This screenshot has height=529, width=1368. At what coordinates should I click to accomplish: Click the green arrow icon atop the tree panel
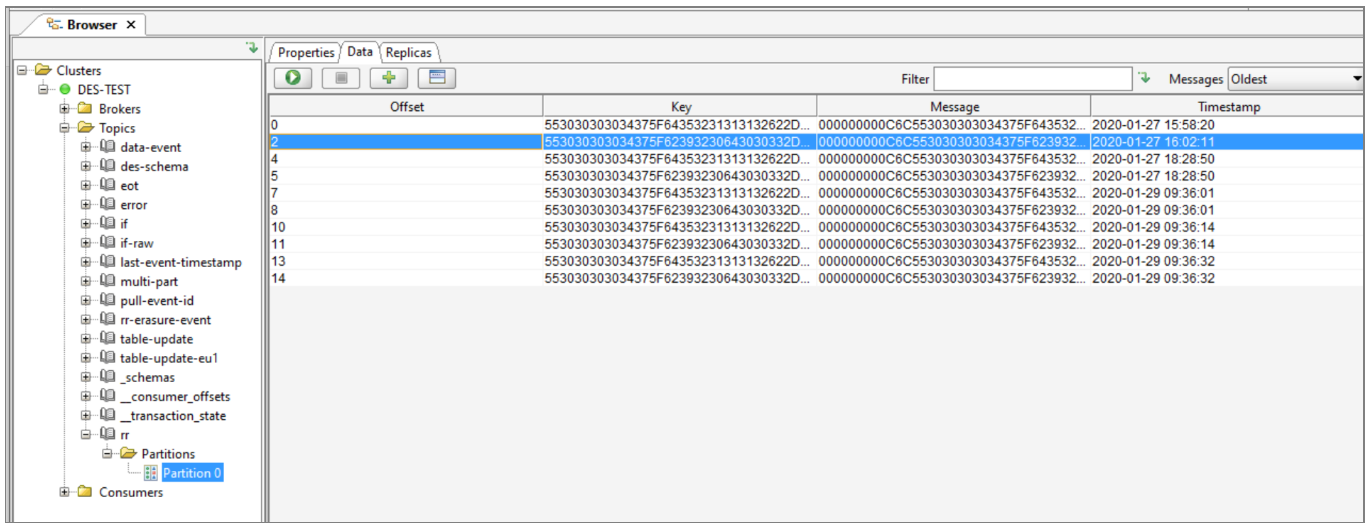(252, 48)
